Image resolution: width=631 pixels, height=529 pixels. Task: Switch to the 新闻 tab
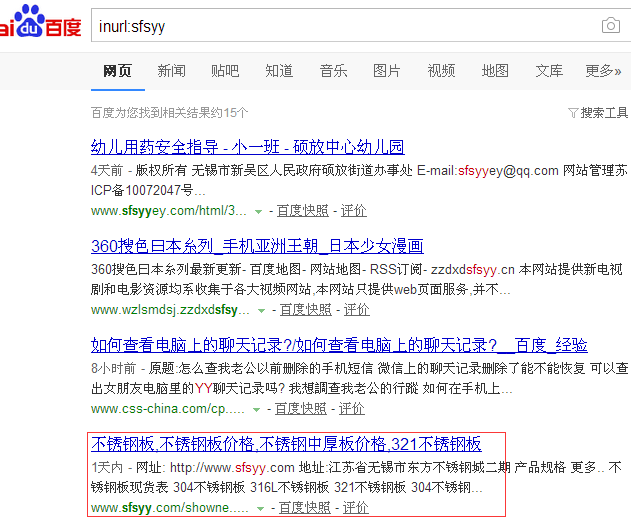[171, 71]
